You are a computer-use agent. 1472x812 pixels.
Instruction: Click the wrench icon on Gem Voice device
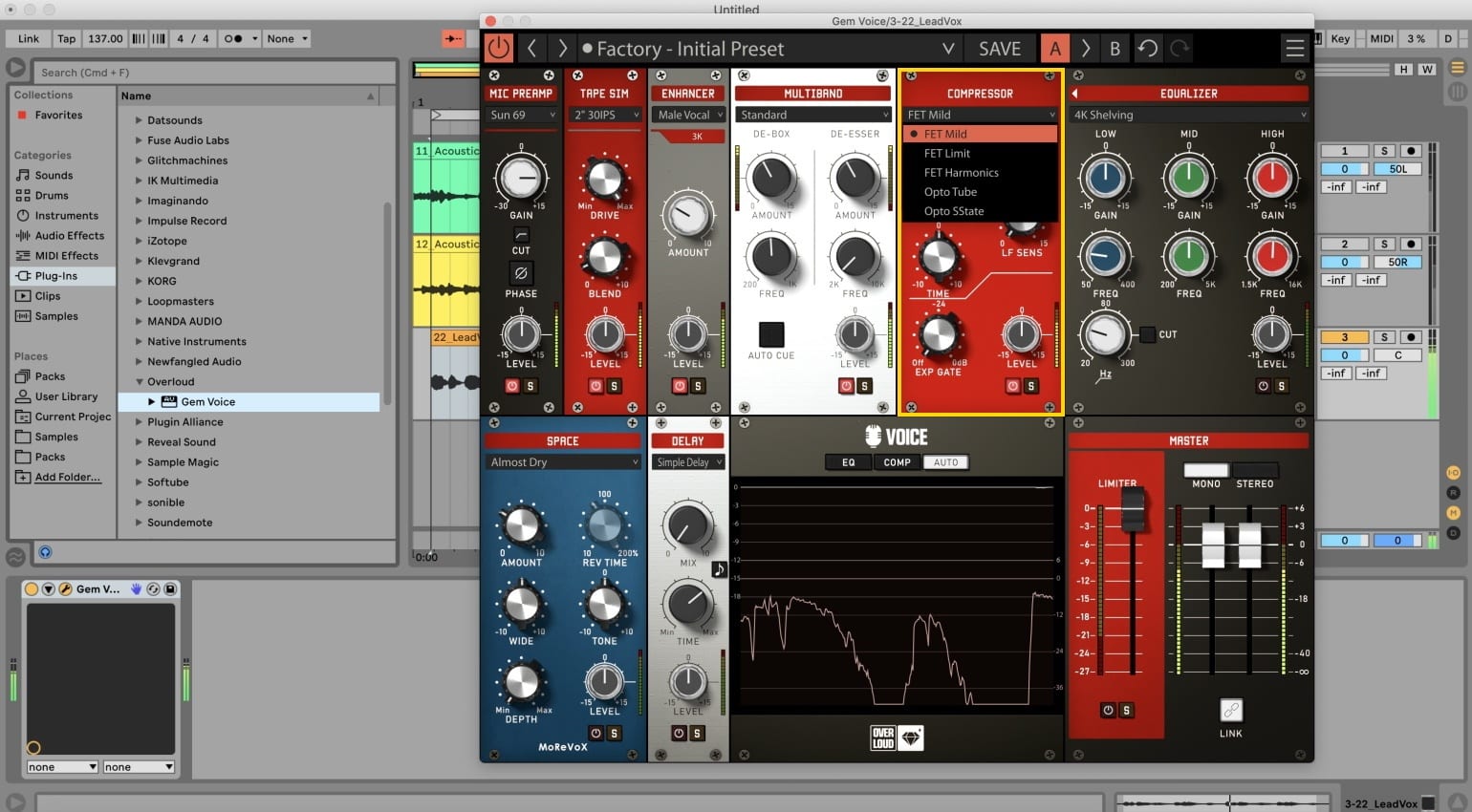65,589
